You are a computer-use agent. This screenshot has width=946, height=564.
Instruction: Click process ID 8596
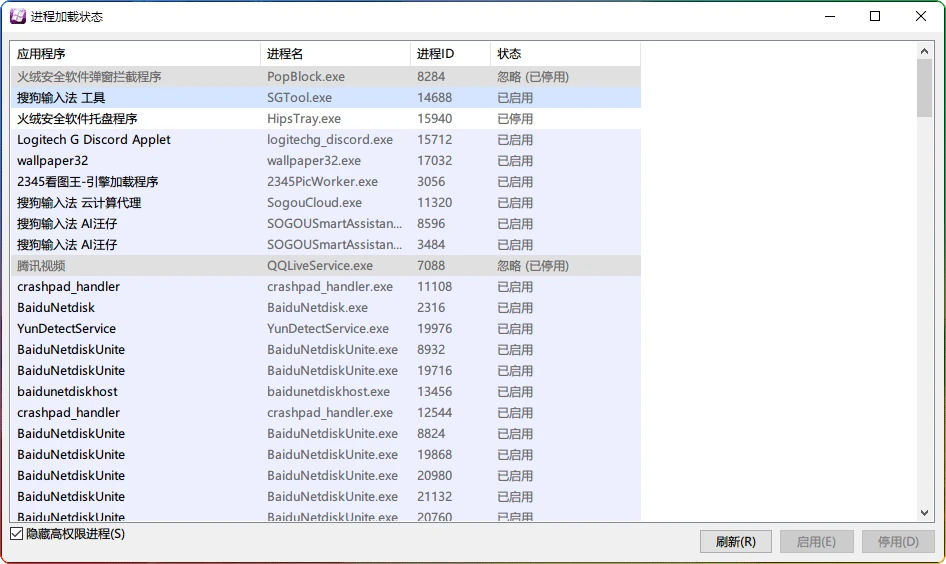431,224
